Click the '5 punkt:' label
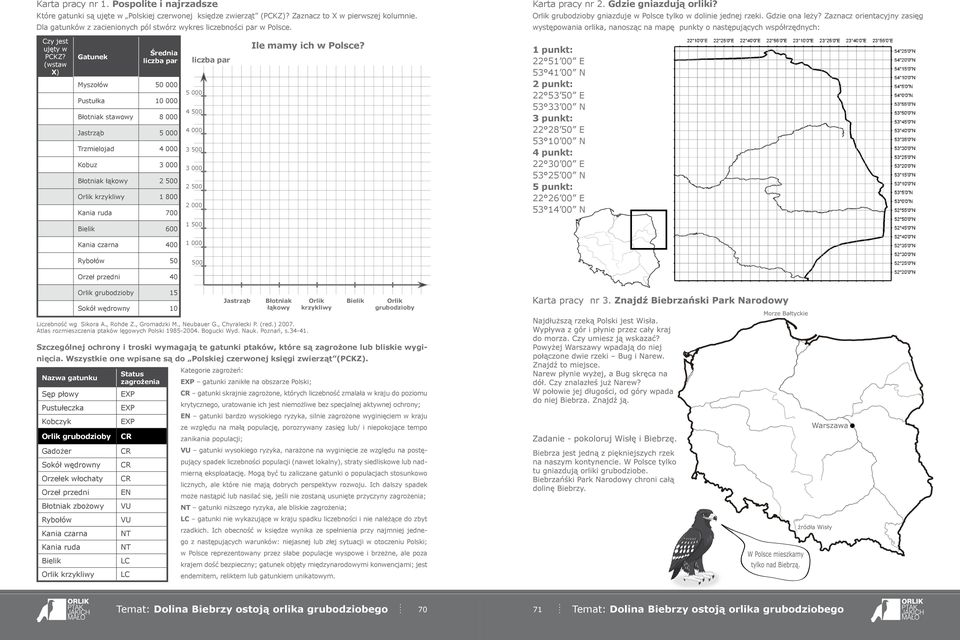 pos(553,187)
